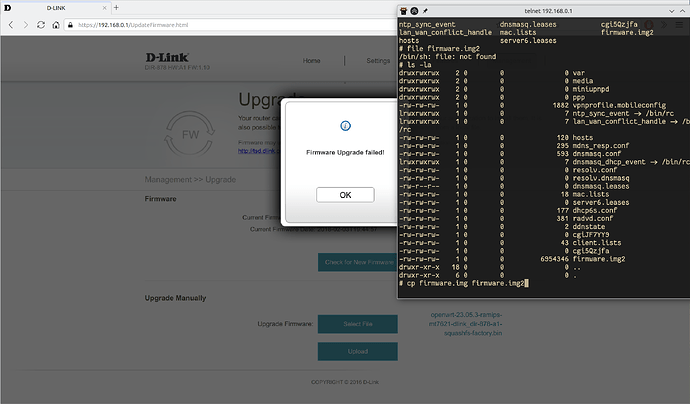Click the Select File button
This screenshot has height=404, width=690.
tap(358, 324)
